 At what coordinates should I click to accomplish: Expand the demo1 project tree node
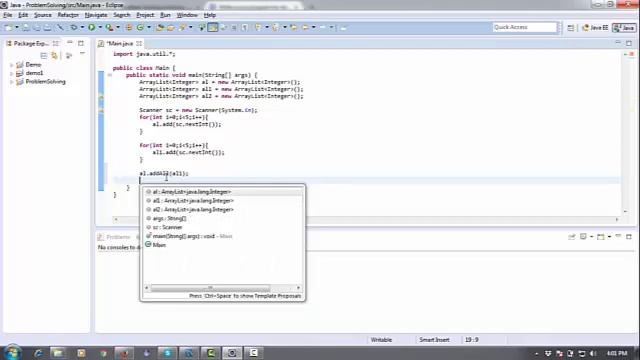pyautogui.click(x=11, y=73)
